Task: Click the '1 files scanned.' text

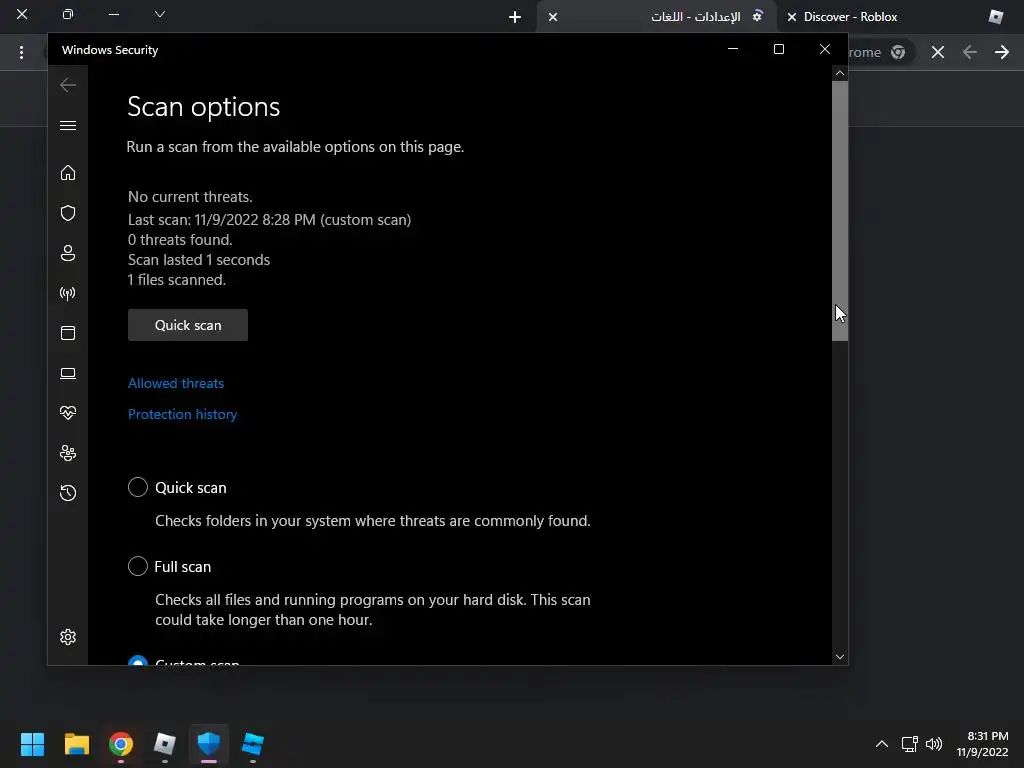Action: (177, 280)
